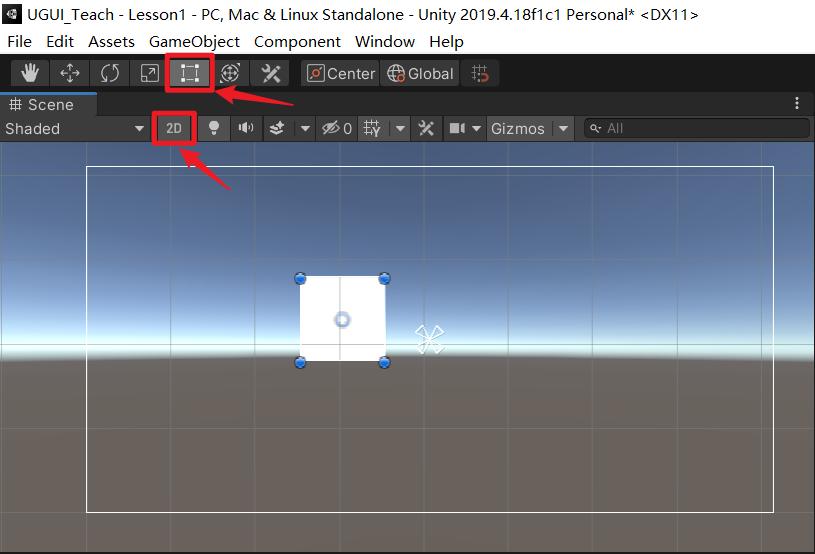Open the File menu
815x554 pixels.
(20, 42)
